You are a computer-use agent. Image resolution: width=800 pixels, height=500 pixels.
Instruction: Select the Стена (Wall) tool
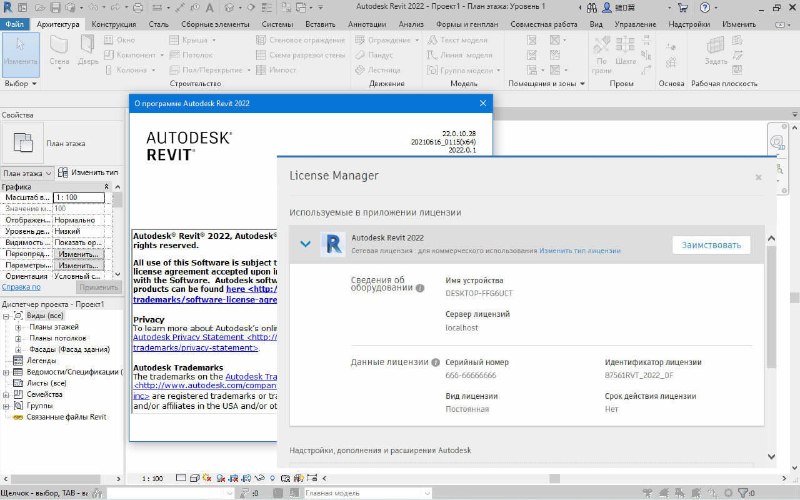[x=59, y=51]
